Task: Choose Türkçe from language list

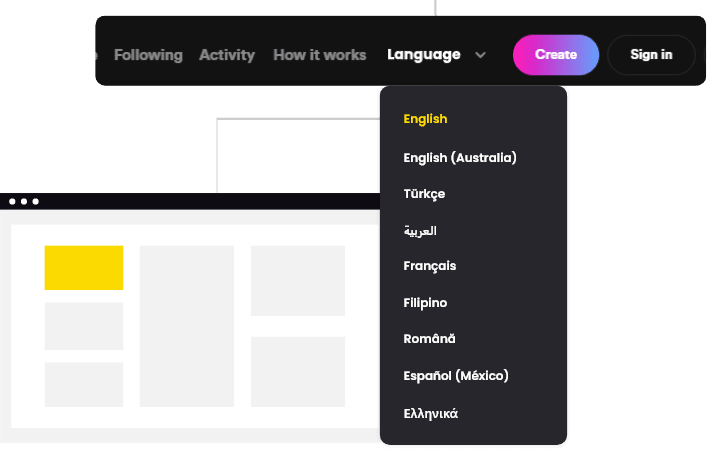Action: (x=424, y=194)
